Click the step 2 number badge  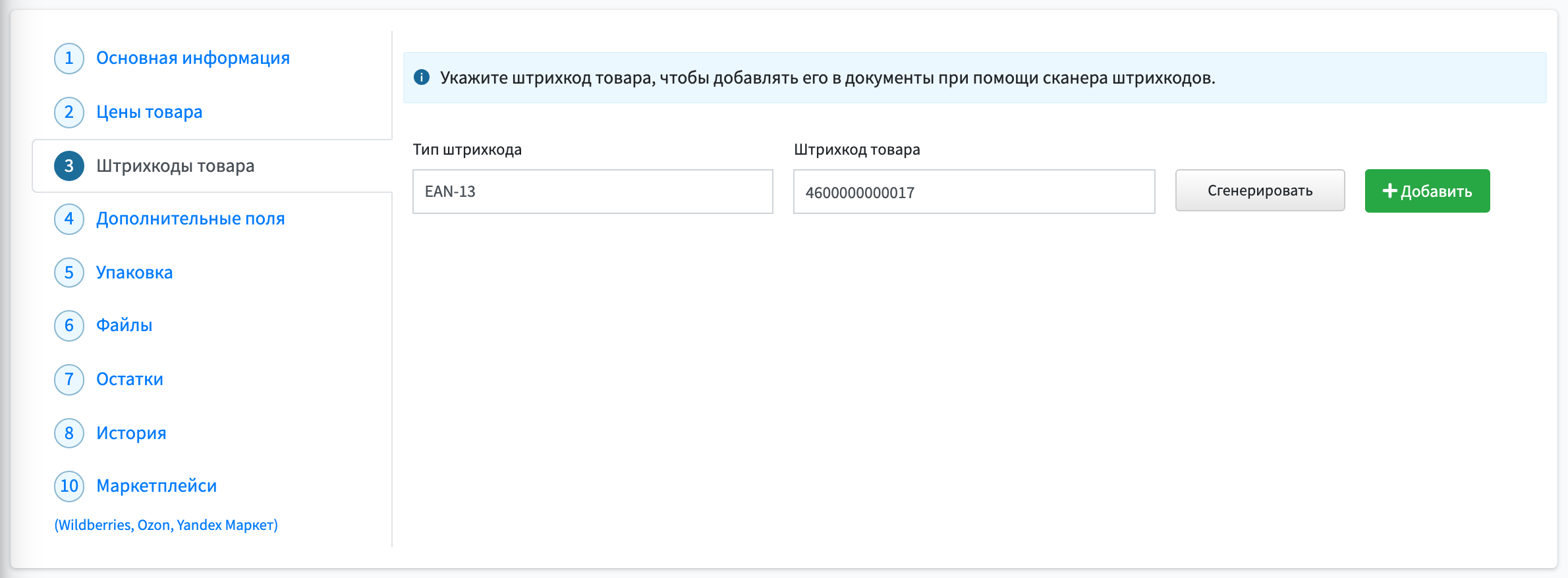point(69,113)
